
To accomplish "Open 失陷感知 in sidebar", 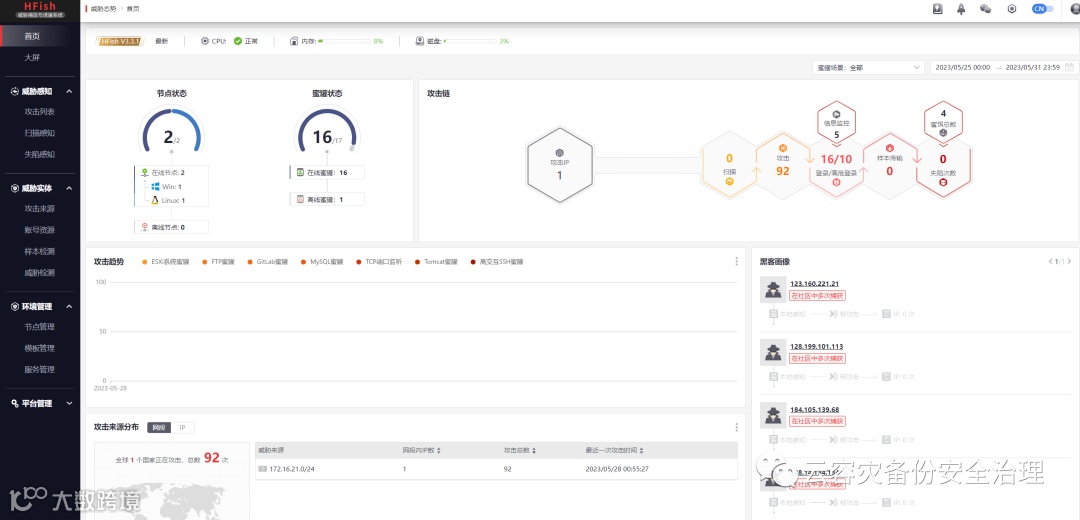I will tap(39, 154).
